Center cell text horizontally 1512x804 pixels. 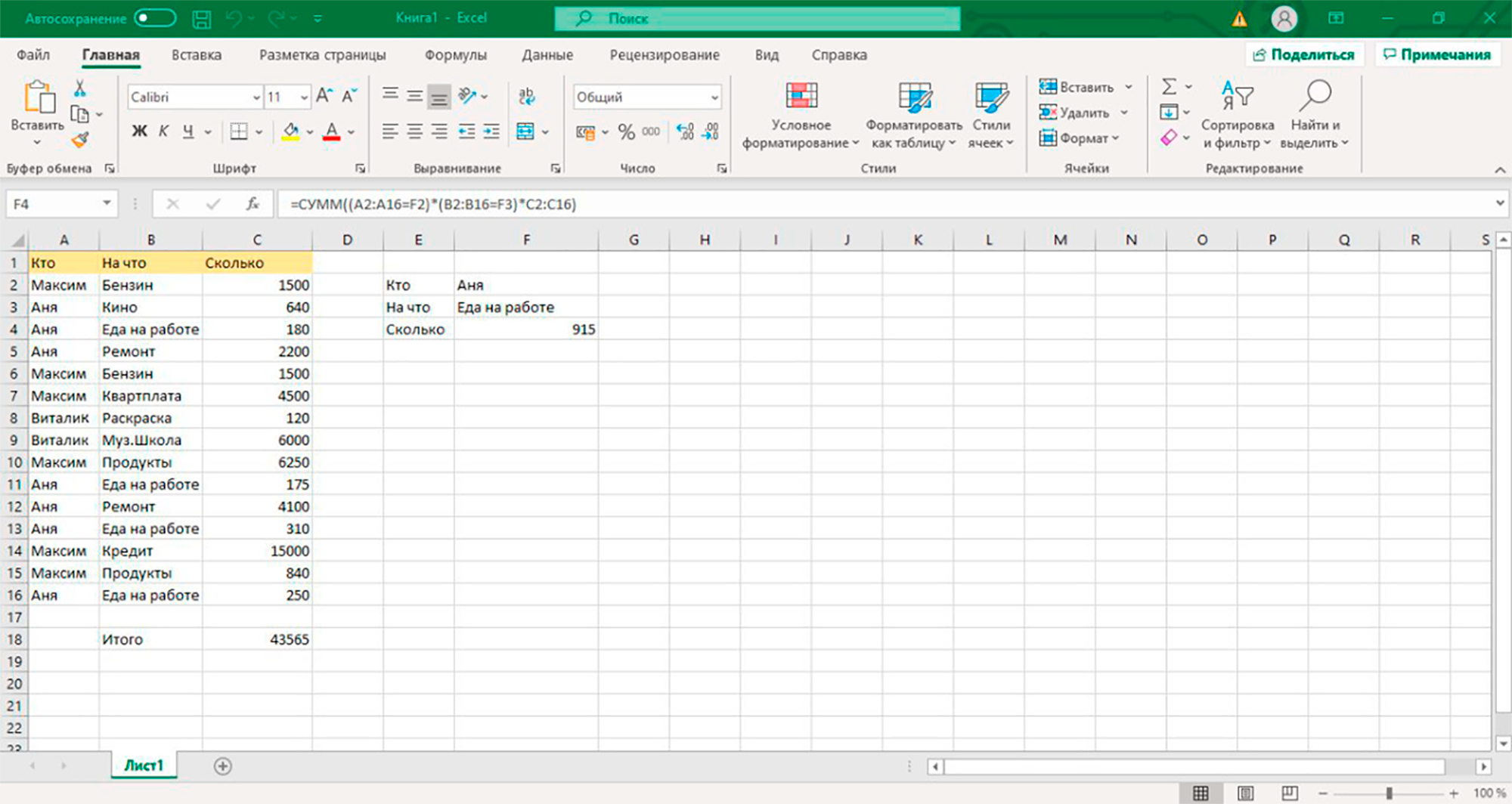[x=414, y=131]
